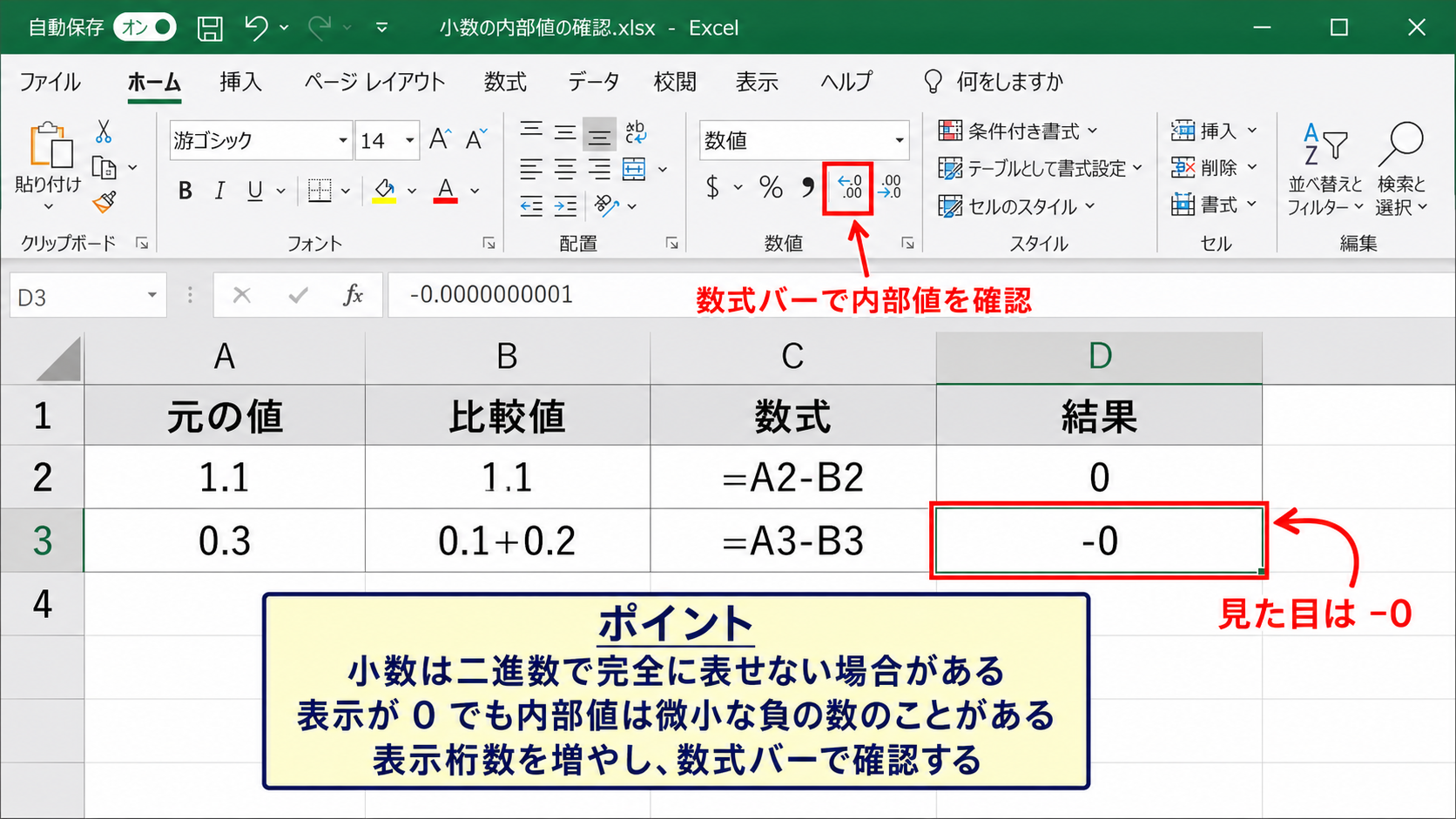Apply the red font color

coord(445,191)
